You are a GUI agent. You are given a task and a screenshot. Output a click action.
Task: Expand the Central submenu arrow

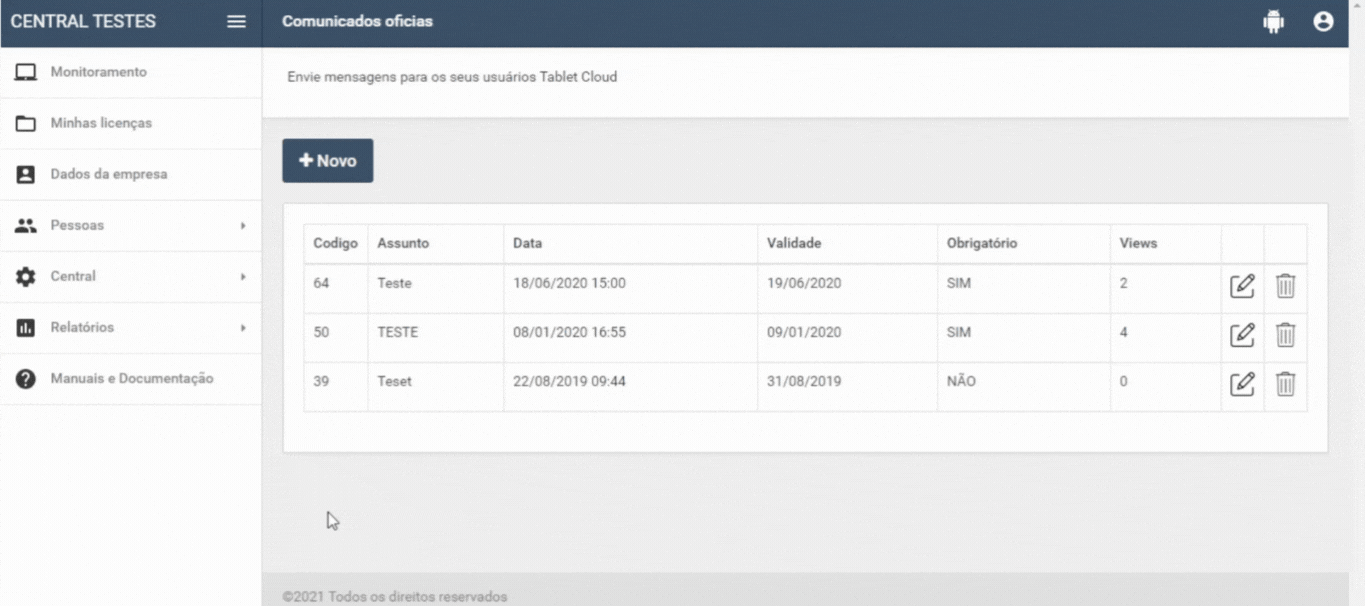tap(242, 277)
